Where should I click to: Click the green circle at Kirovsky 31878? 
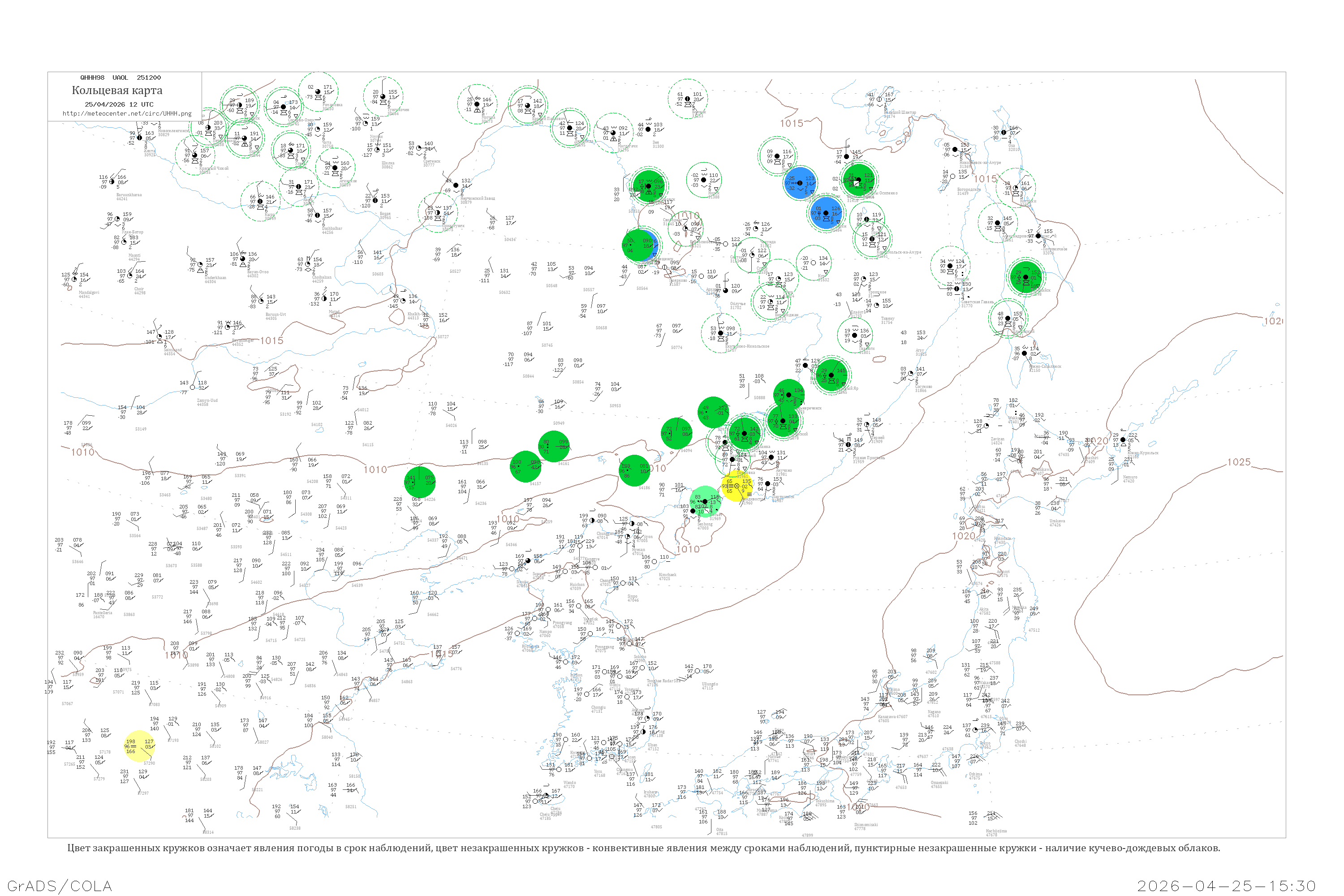pyautogui.click(x=783, y=421)
